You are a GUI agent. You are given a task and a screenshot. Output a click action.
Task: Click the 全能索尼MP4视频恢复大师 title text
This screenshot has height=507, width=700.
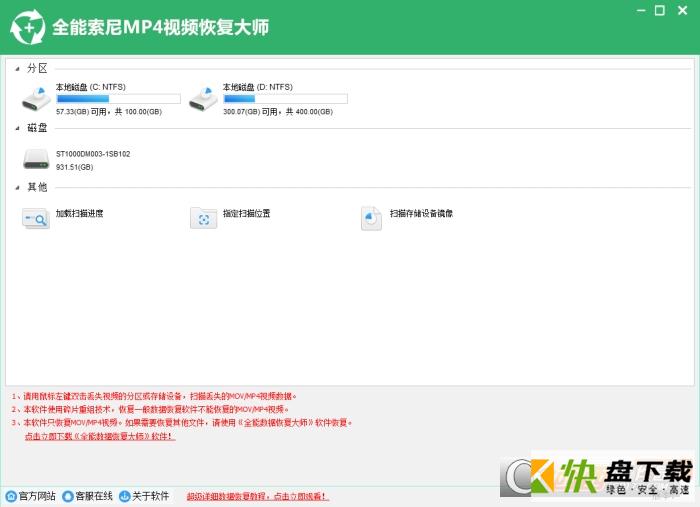(x=160, y=27)
